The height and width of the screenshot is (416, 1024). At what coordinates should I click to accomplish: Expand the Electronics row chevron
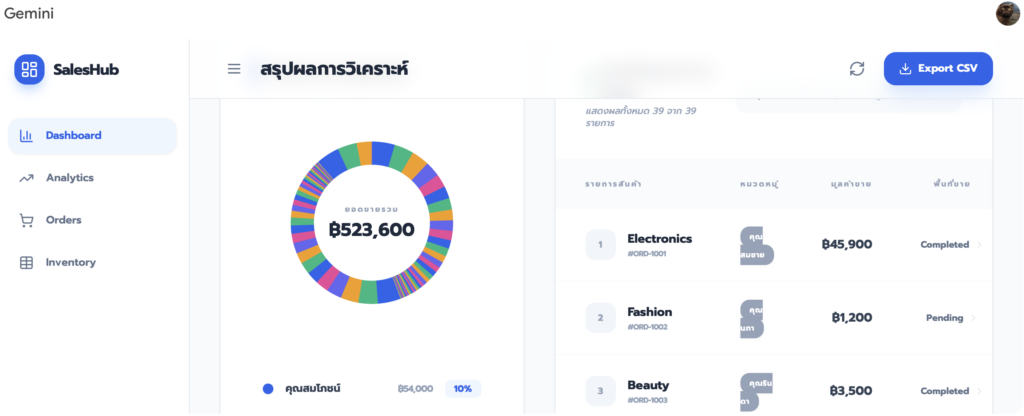(x=978, y=245)
